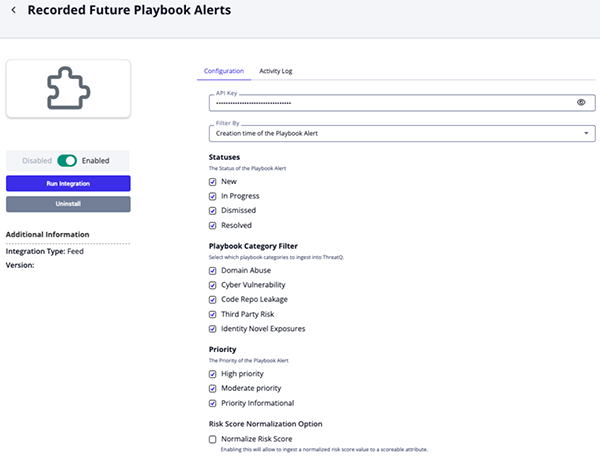Click 'The Status of the Playbook Alert' hint
Viewport: 600px width, 456px height.
click(x=247, y=168)
